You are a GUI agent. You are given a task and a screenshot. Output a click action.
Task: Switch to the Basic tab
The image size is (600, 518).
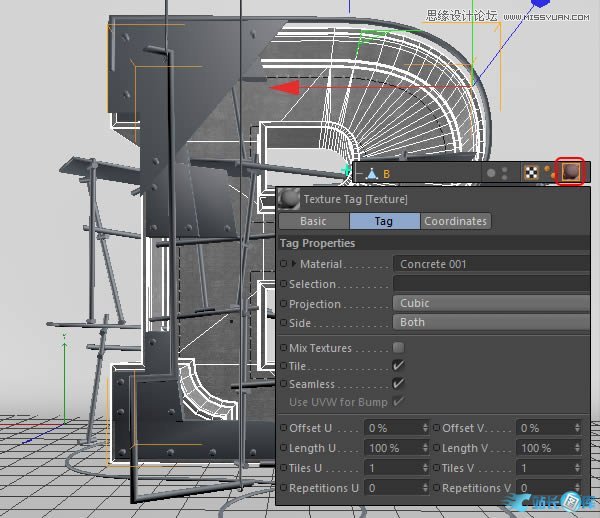tap(313, 221)
